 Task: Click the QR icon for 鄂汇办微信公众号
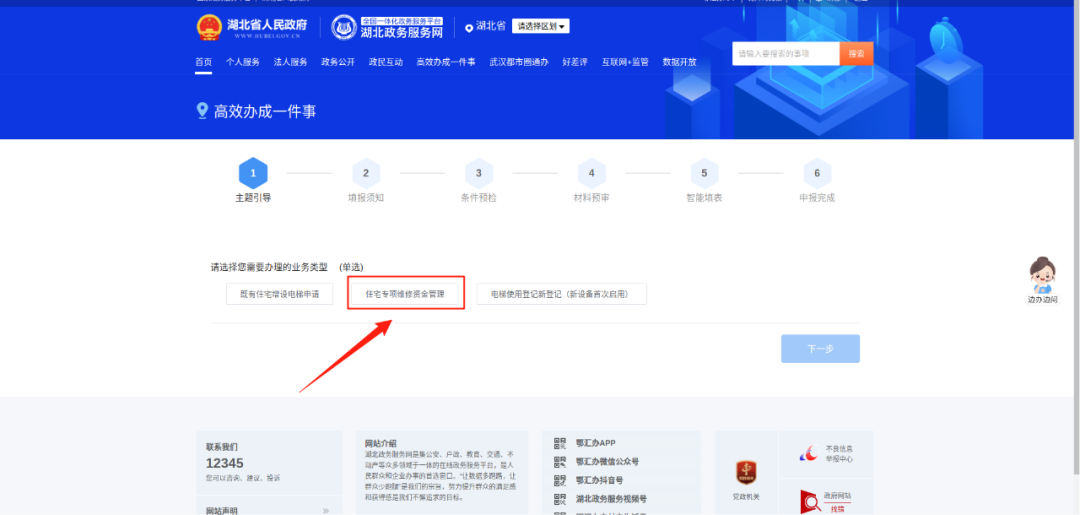click(x=561, y=462)
